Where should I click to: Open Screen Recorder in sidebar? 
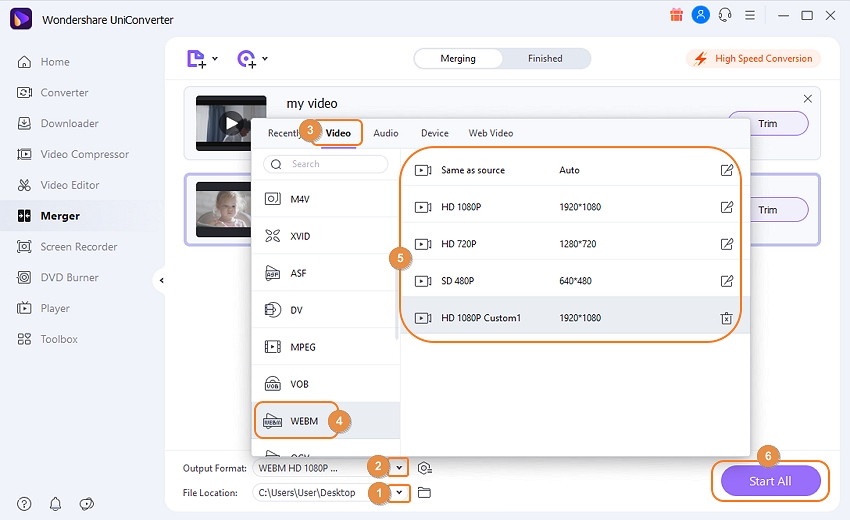(67, 247)
